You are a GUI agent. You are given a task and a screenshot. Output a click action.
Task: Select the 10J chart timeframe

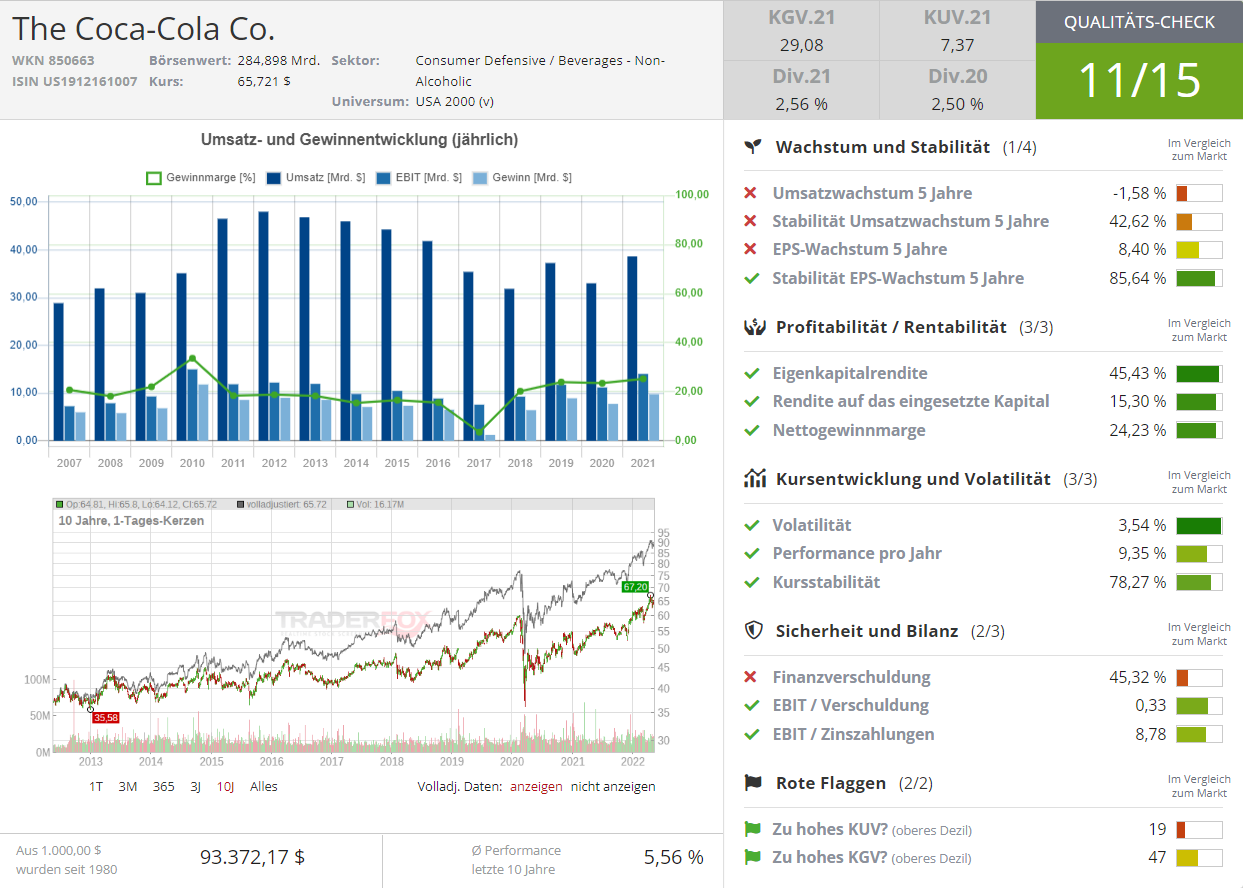point(226,787)
